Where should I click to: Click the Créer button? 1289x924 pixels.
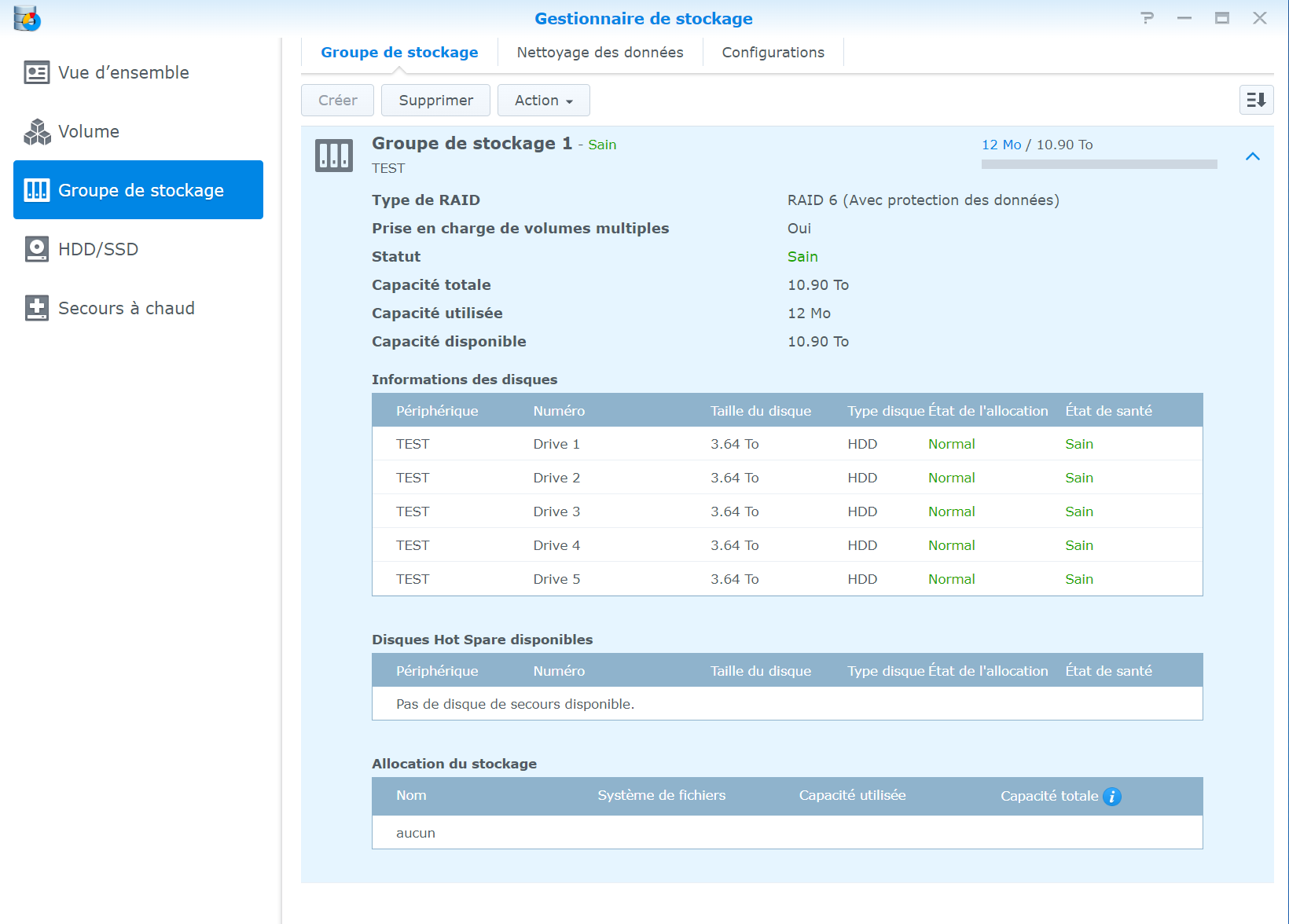click(x=337, y=101)
